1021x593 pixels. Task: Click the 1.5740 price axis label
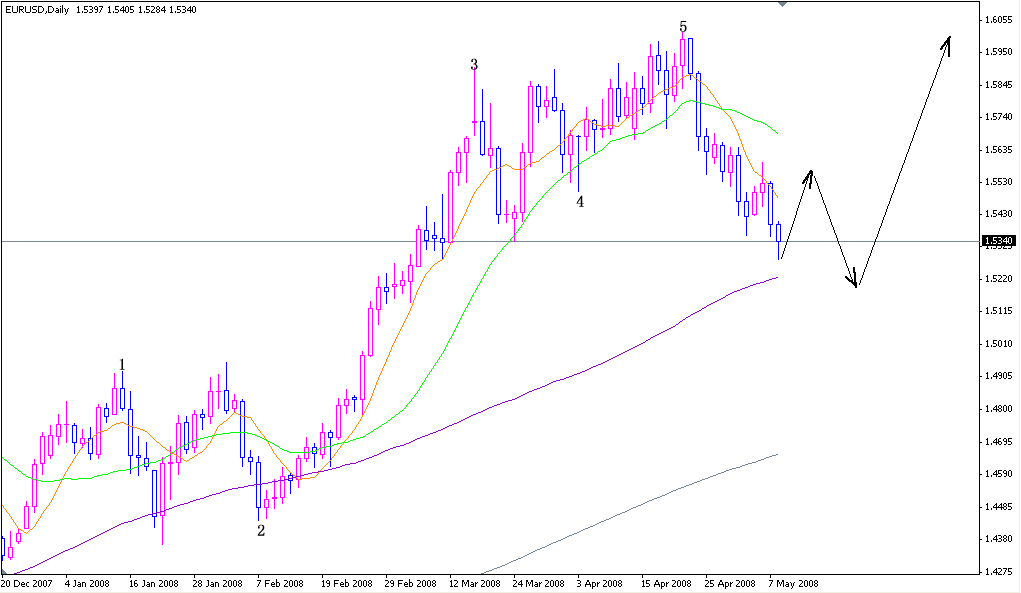[999, 117]
